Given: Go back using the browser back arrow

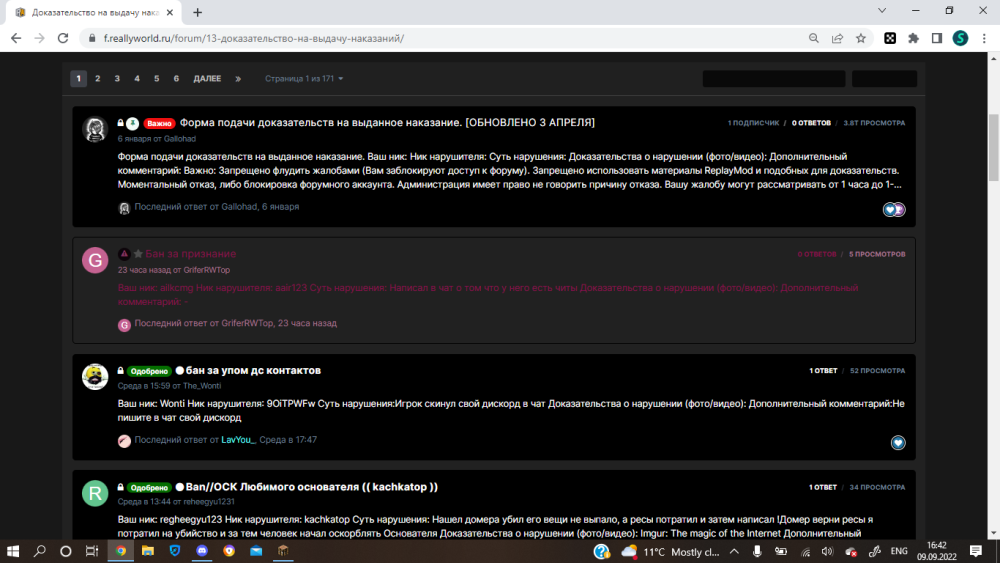Looking at the screenshot, I should pyautogui.click(x=16, y=38).
